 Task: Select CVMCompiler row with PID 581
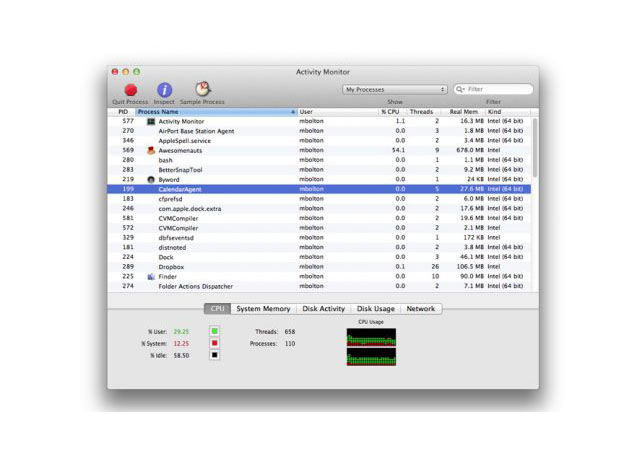pos(319,218)
